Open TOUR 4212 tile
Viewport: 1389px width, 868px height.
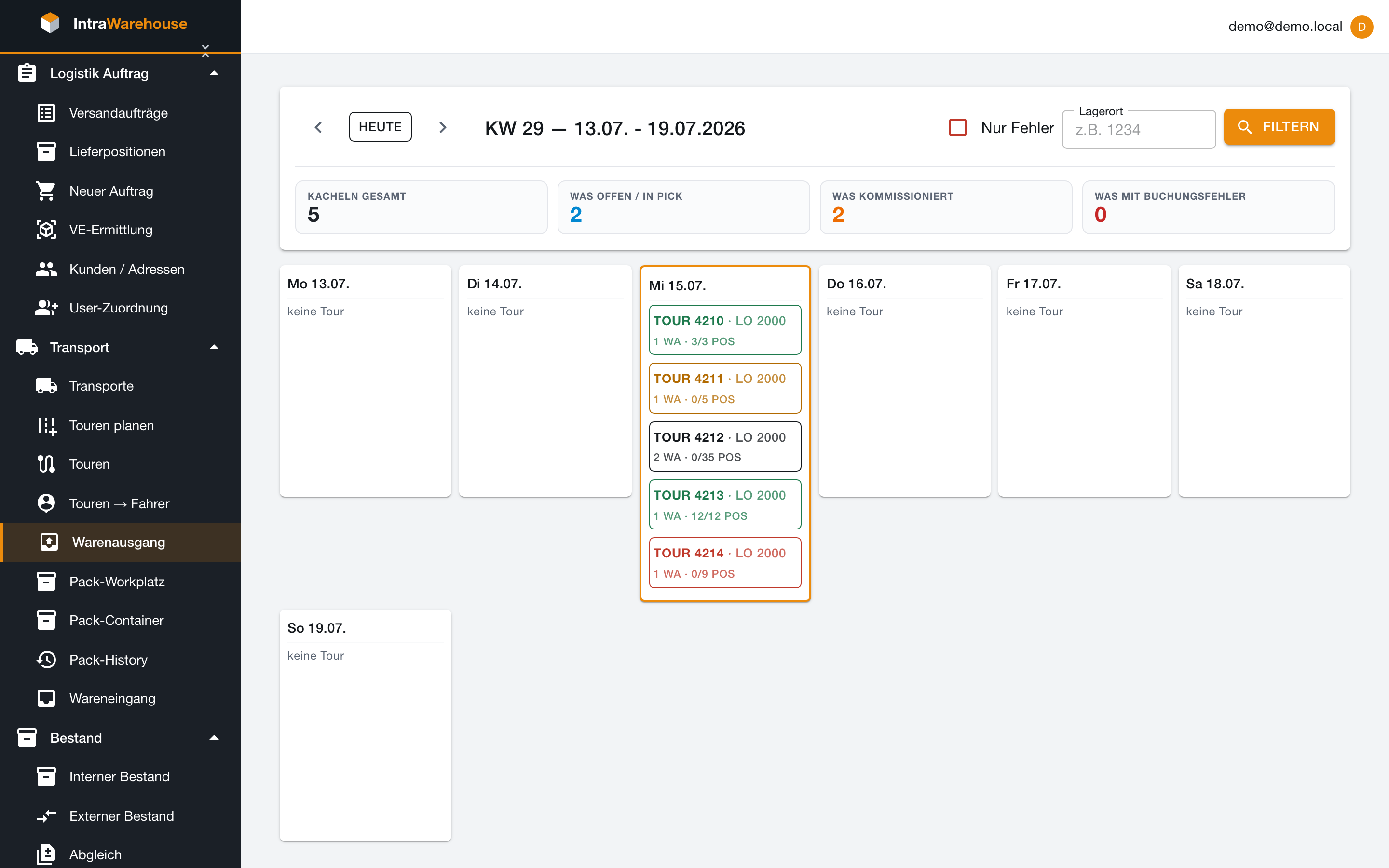(725, 446)
